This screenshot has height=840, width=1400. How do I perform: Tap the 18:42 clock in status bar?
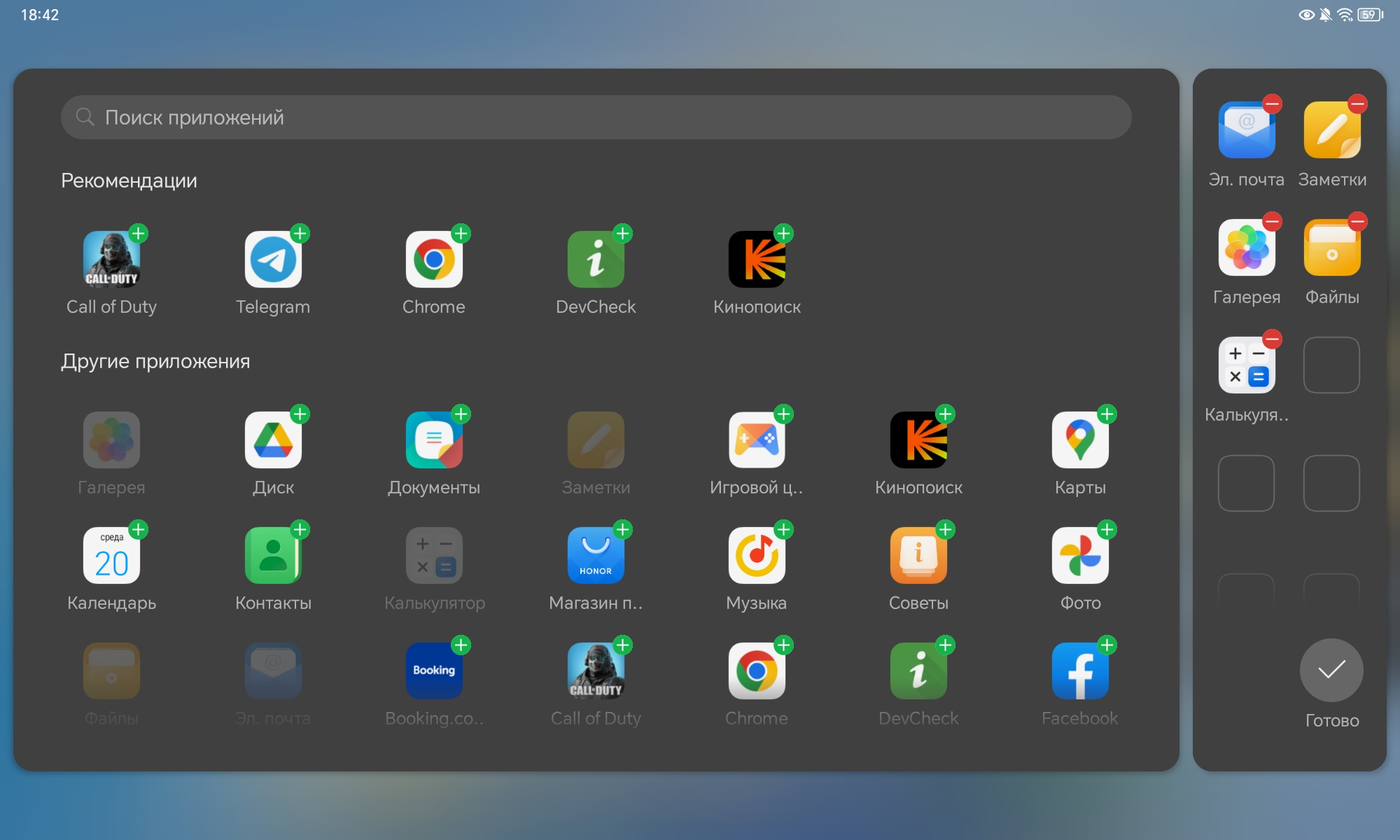(x=40, y=15)
